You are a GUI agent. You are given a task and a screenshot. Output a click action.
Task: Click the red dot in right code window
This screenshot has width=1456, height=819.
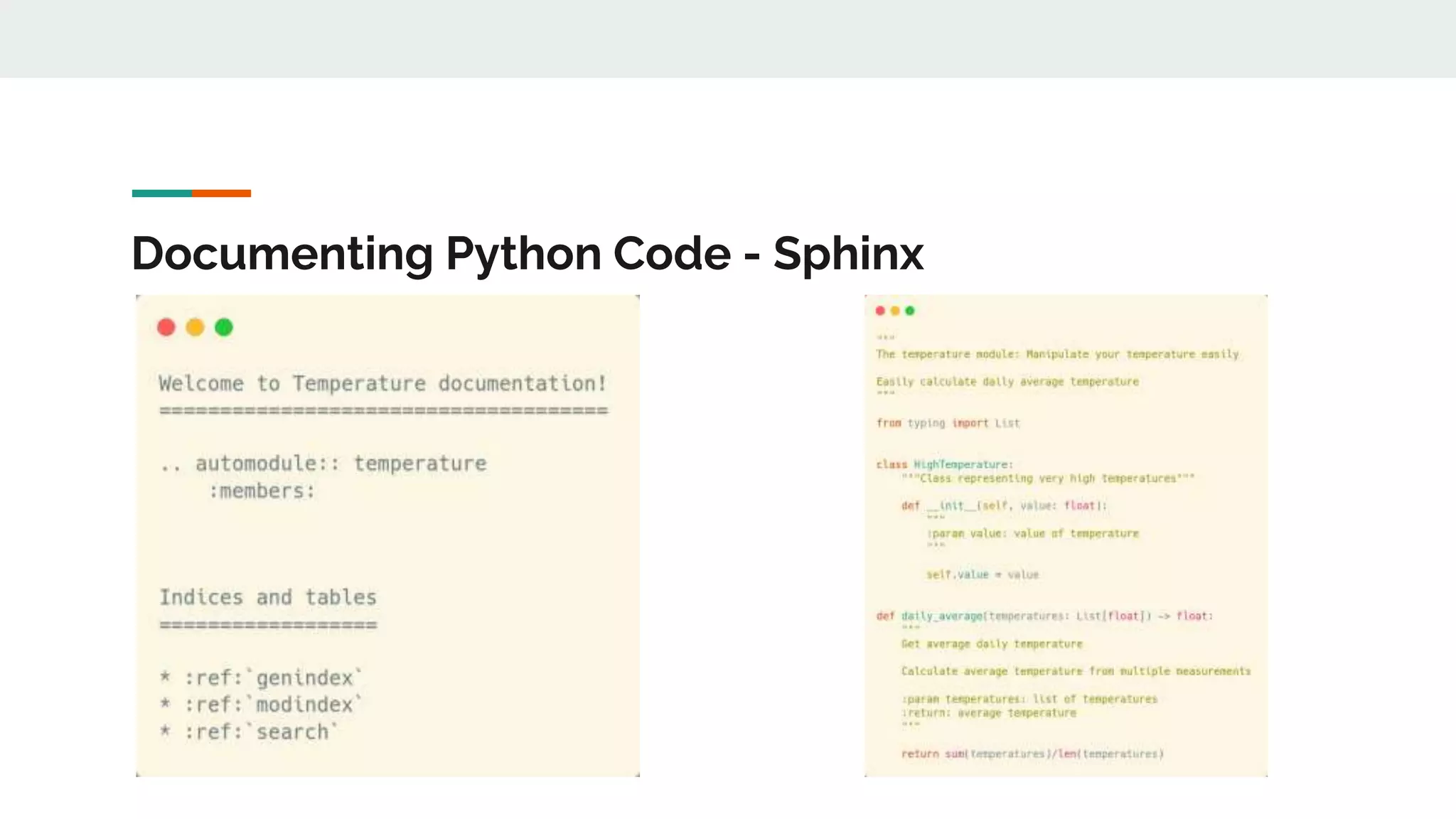(x=880, y=311)
